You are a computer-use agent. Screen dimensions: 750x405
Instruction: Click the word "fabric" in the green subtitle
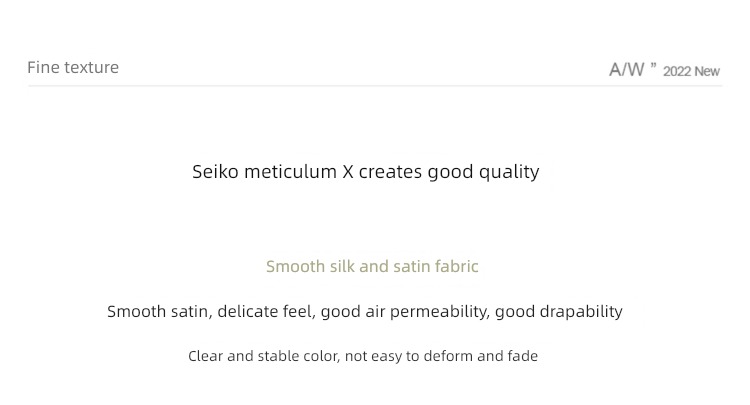pyautogui.click(x=456, y=266)
